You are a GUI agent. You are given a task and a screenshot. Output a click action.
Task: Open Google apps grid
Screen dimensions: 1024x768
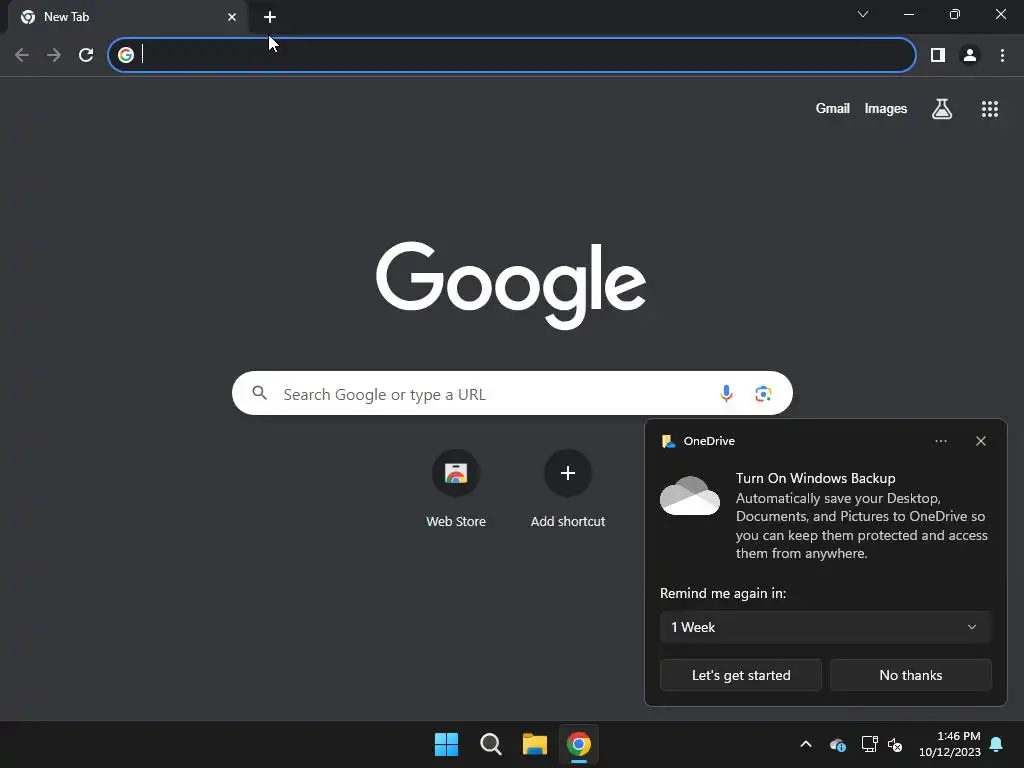990,109
